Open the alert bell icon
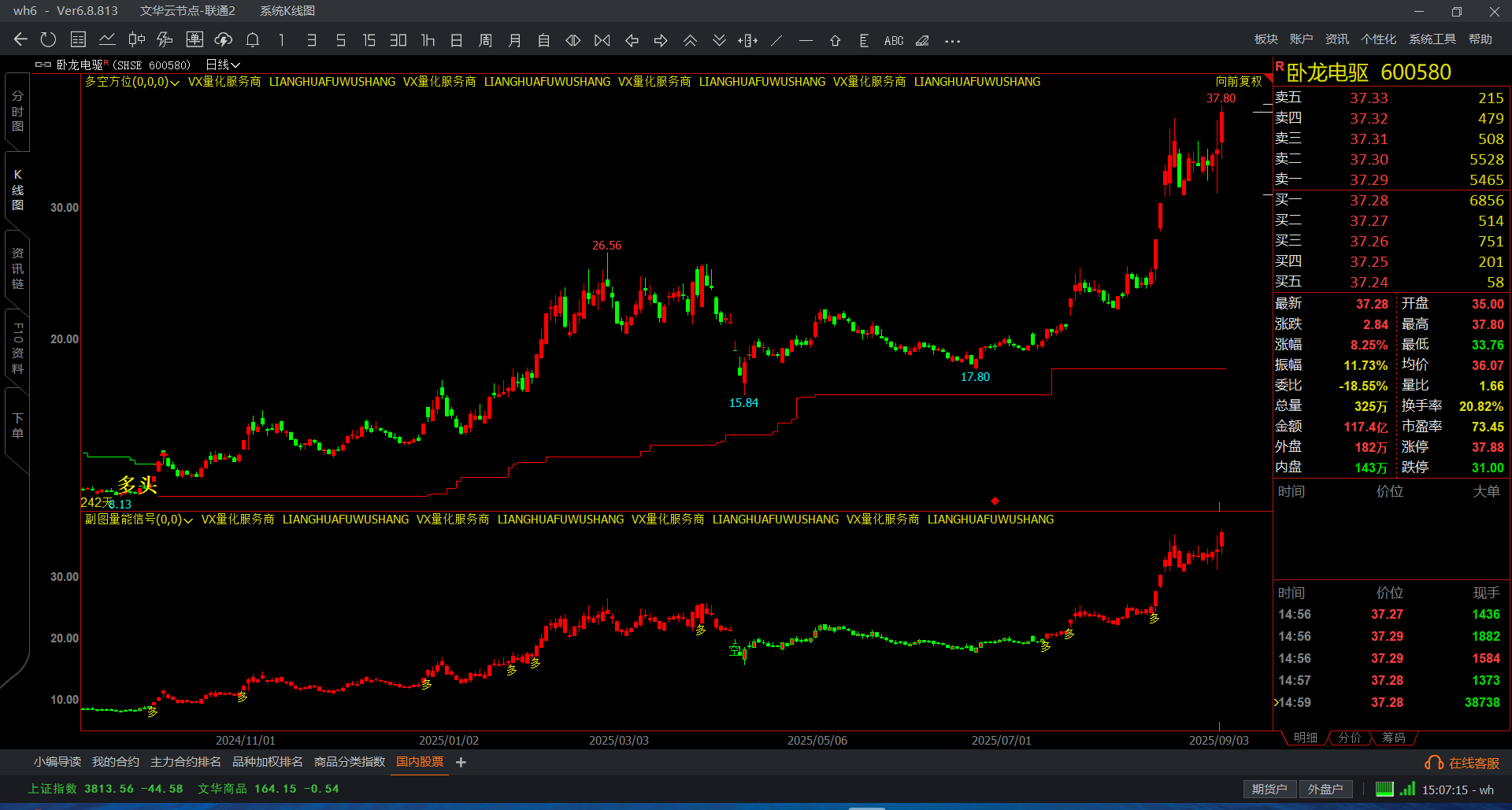 coord(253,40)
